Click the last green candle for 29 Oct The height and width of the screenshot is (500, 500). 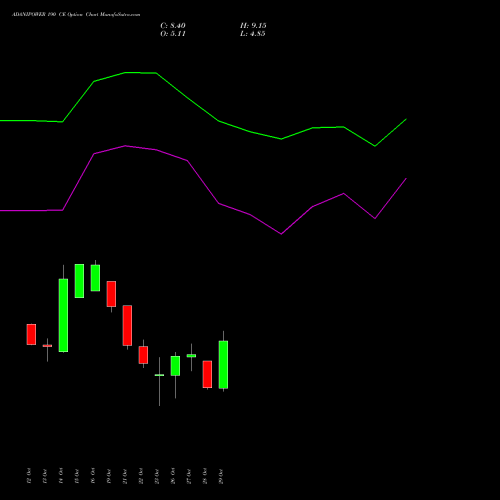(223, 365)
